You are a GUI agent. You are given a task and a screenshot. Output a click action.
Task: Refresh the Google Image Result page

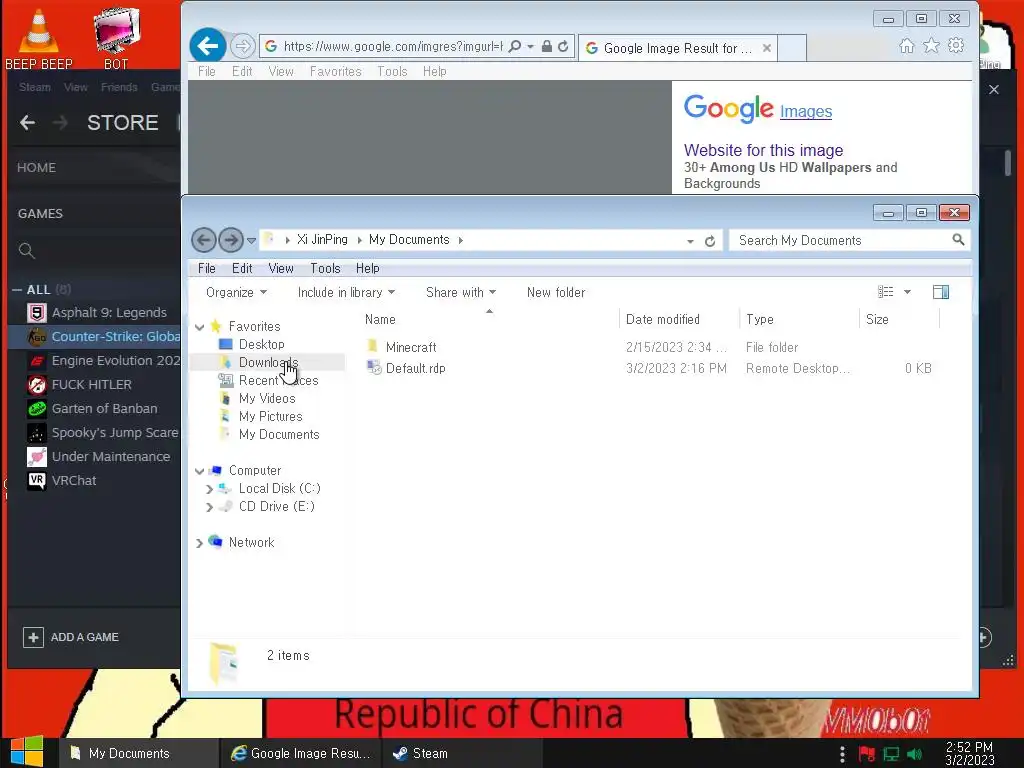pyautogui.click(x=563, y=46)
